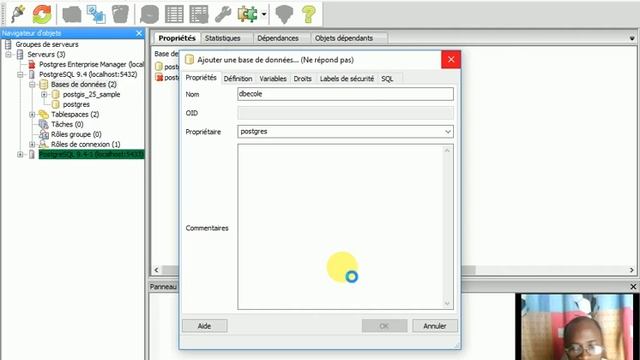640x360 pixels.
Task: Click the OK button
Action: [x=384, y=326]
